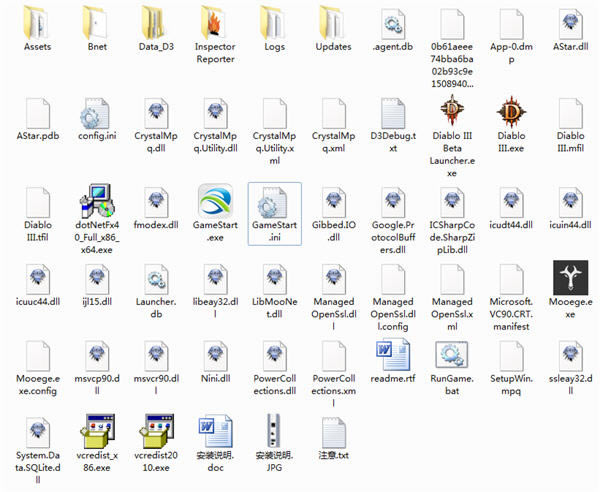Select the 安装说明.JPG image file

pyautogui.click(x=273, y=433)
